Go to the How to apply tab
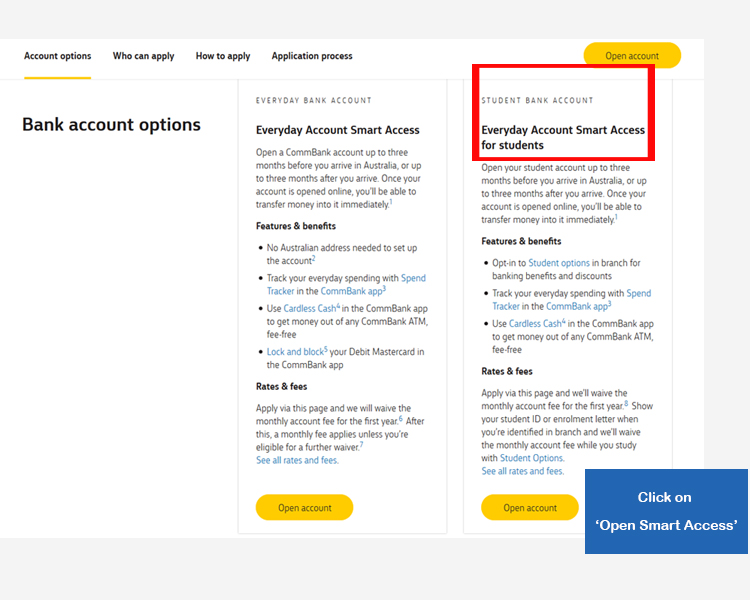 pos(223,56)
